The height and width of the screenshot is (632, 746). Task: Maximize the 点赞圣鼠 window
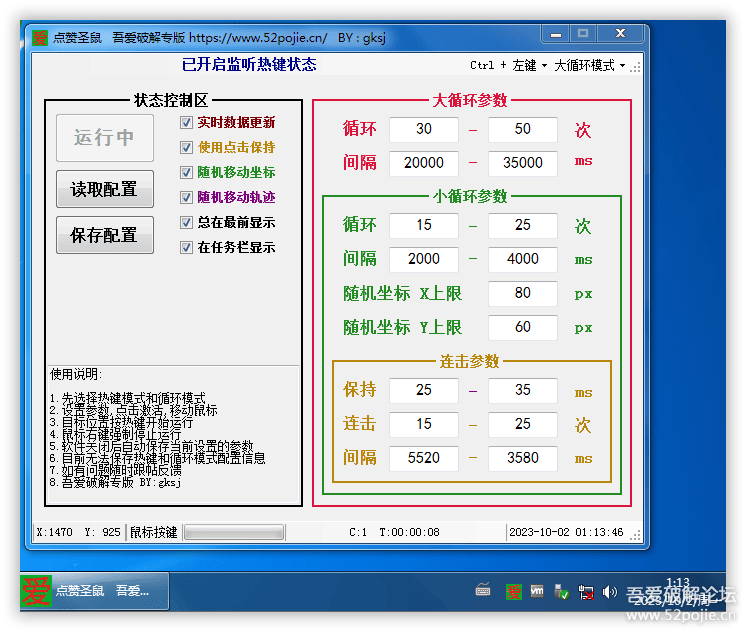click(583, 34)
